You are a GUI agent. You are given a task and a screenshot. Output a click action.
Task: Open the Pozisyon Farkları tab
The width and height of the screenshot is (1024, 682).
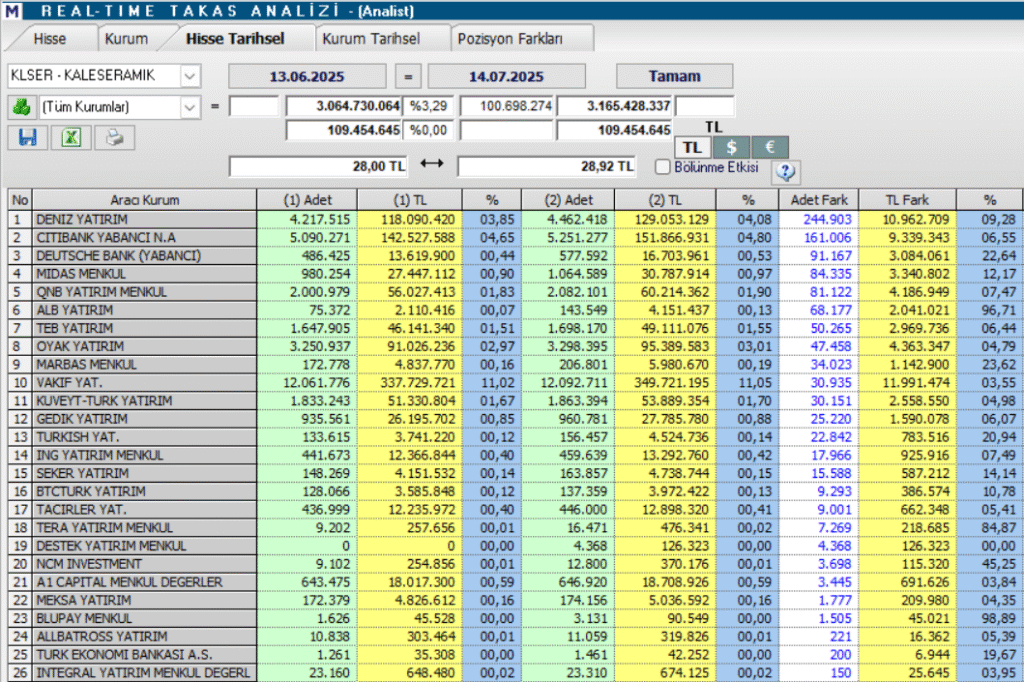click(x=513, y=36)
